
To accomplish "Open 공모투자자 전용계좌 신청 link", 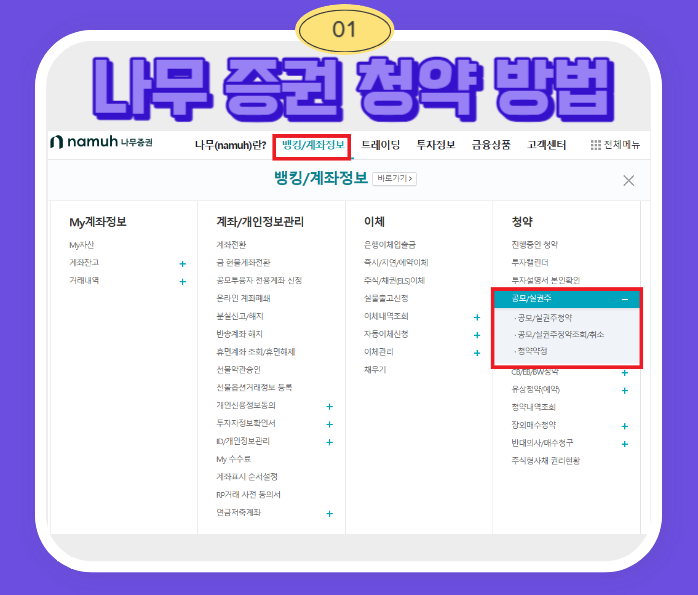I will pyautogui.click(x=259, y=280).
